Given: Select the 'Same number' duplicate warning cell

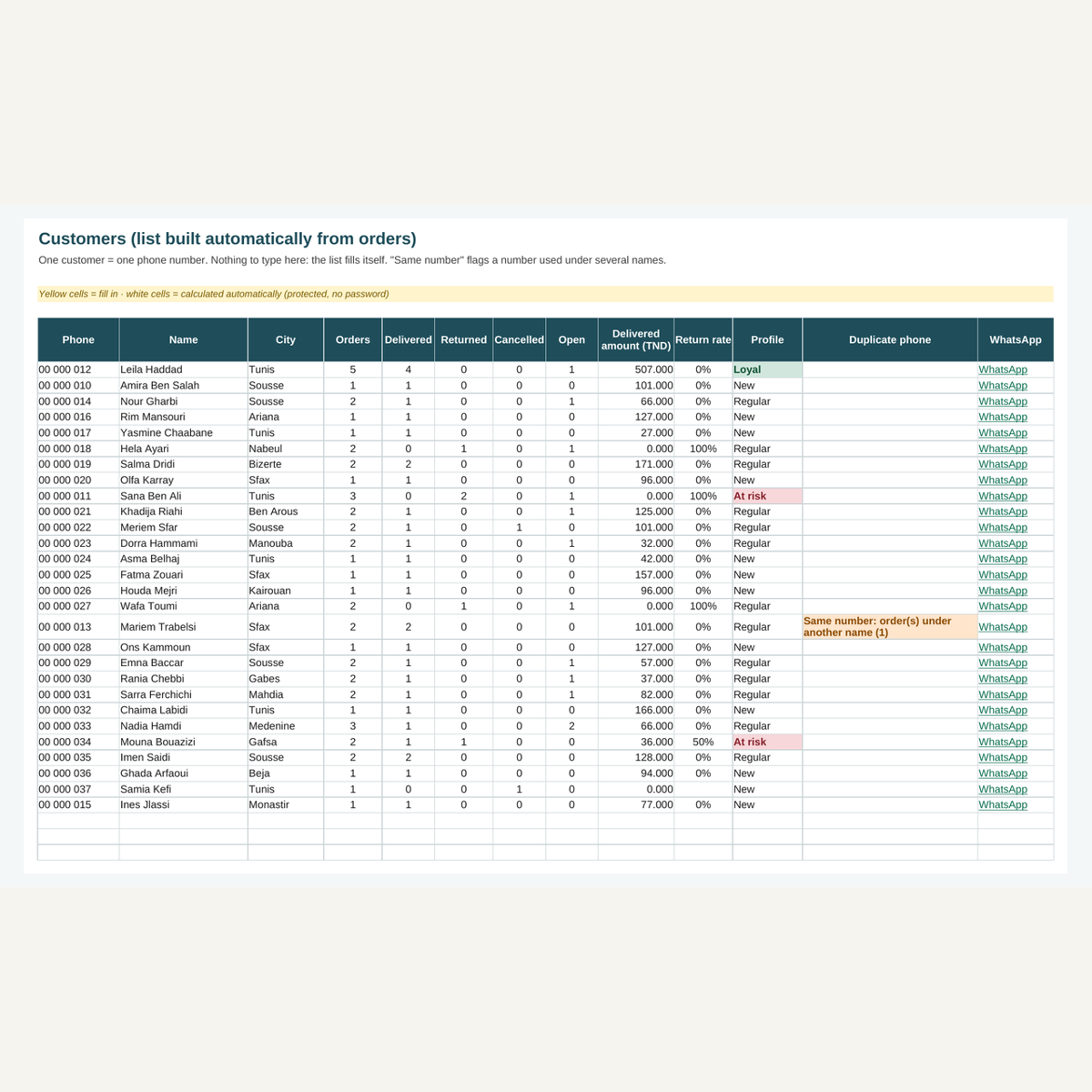Looking at the screenshot, I should tap(890, 627).
